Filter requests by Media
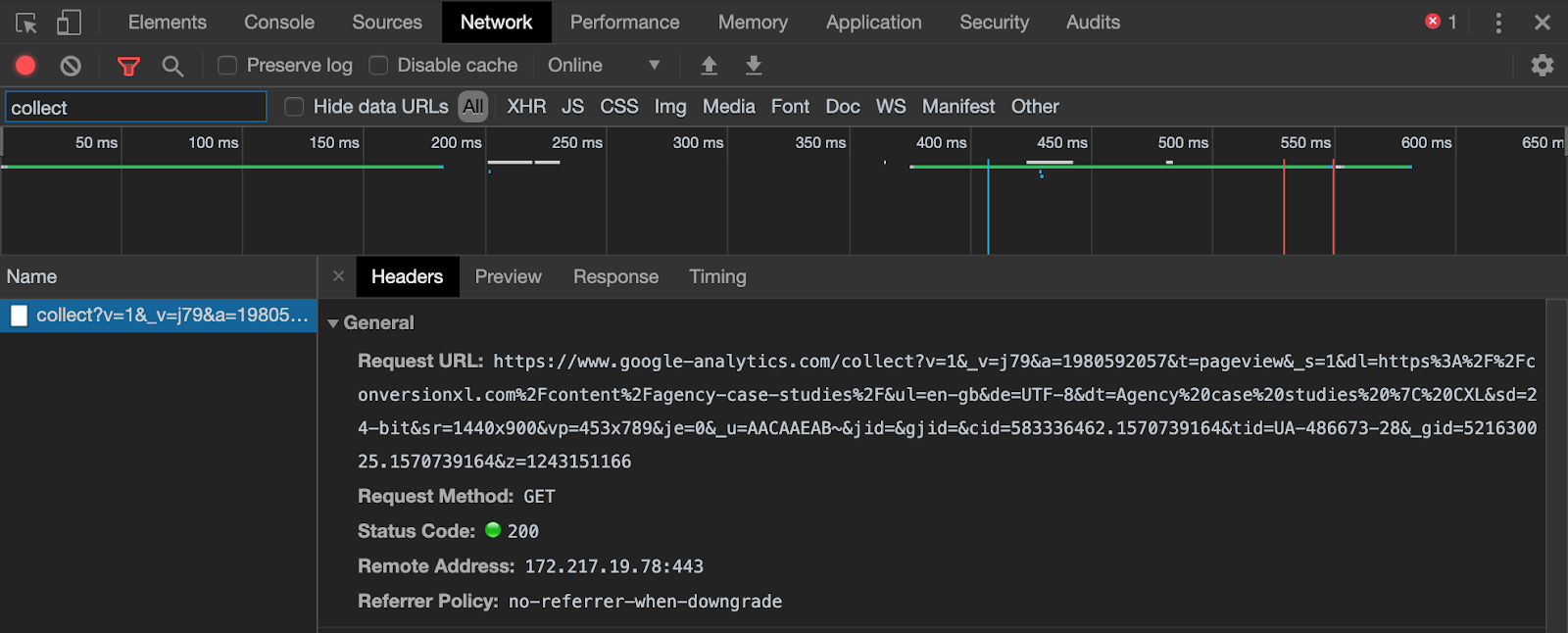1568x633 pixels. coord(728,107)
